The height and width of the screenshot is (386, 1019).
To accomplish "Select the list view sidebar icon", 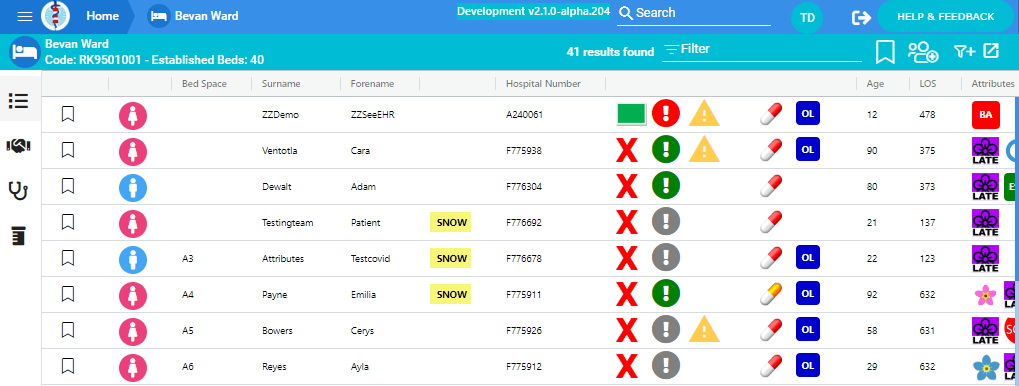I will pos(18,101).
